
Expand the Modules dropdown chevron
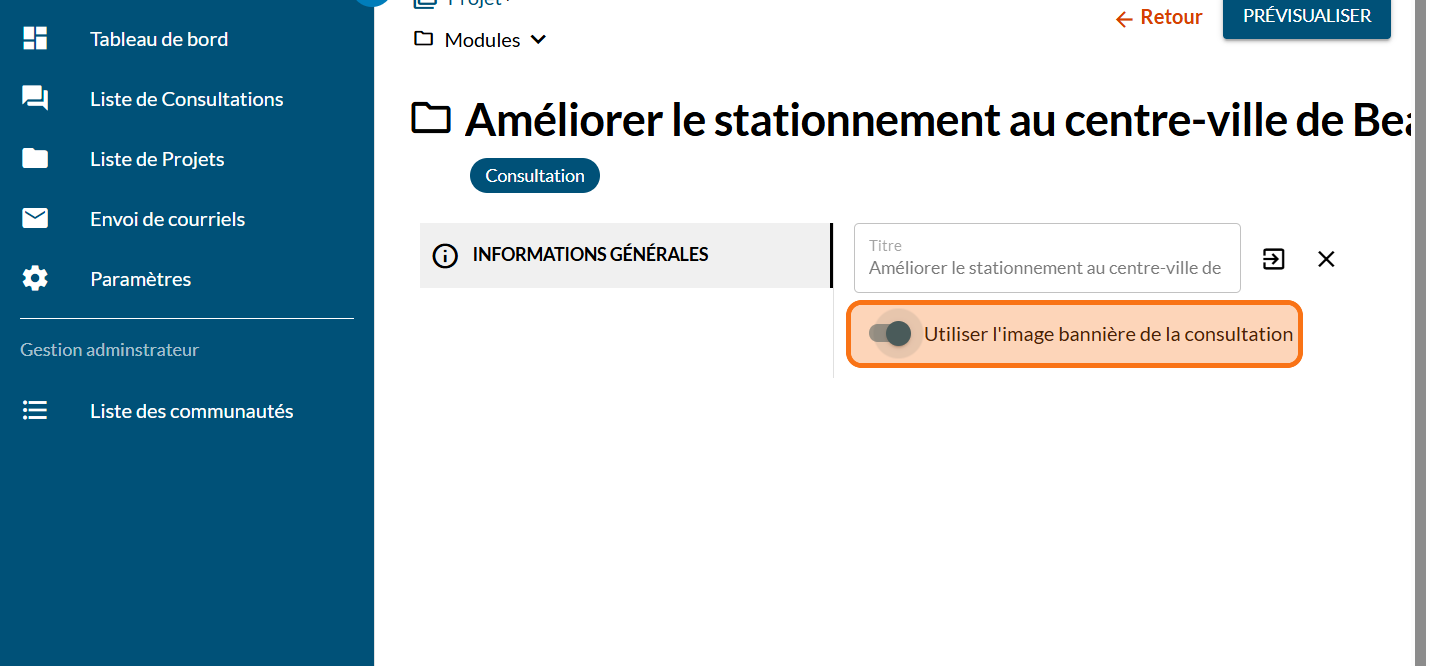tap(538, 40)
